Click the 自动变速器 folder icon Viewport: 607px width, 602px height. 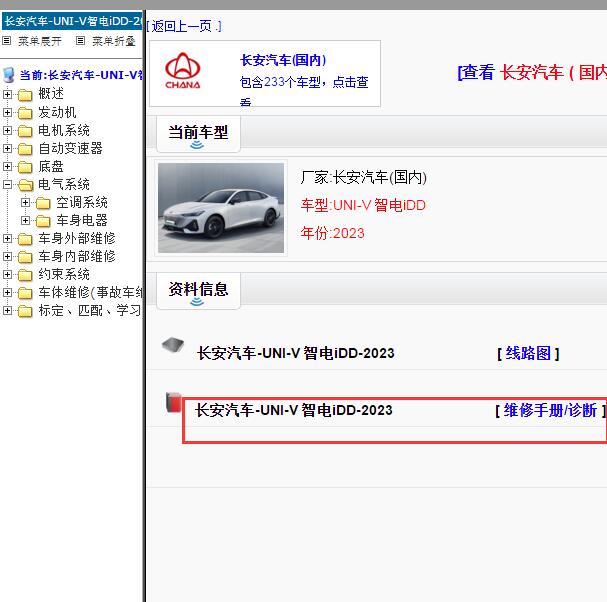pos(25,149)
